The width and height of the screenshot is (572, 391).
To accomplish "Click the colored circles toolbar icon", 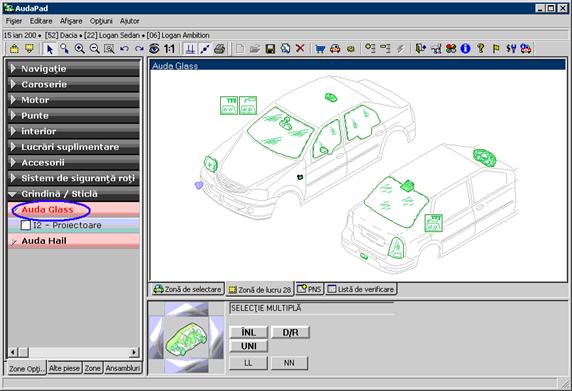I will pos(451,49).
